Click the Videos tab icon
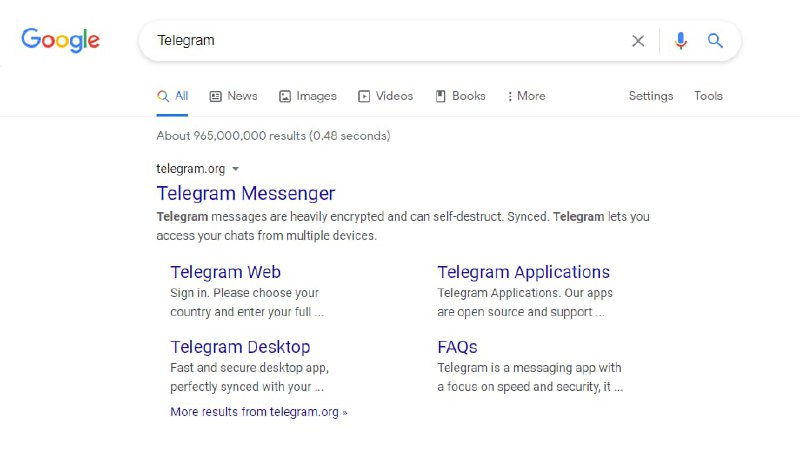800x451 pixels. pyautogui.click(x=364, y=96)
